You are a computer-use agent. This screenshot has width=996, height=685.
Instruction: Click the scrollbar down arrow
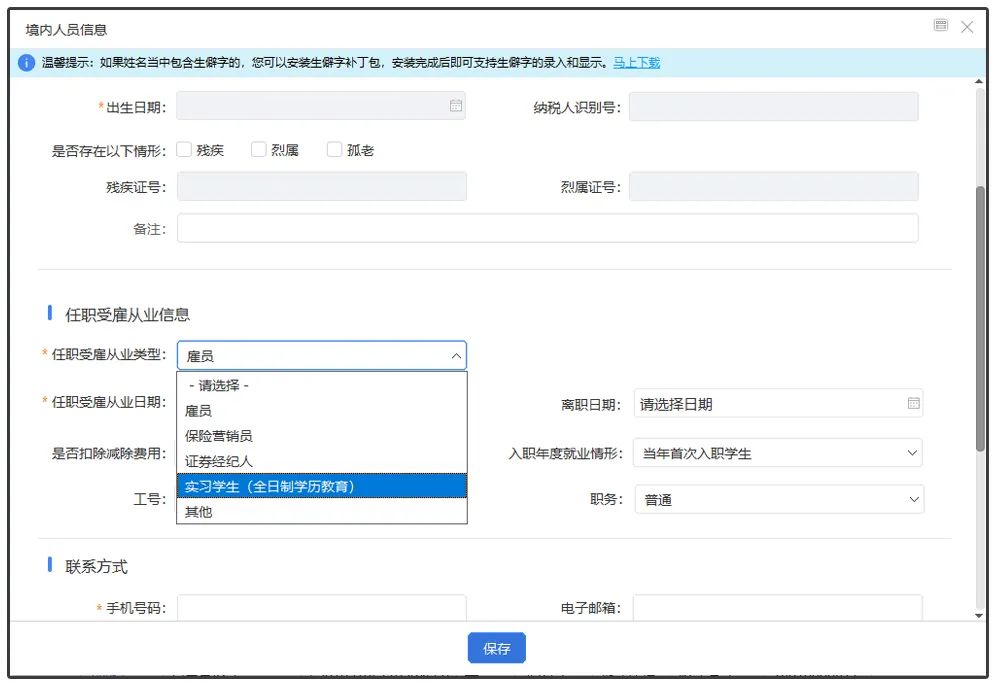[979, 615]
